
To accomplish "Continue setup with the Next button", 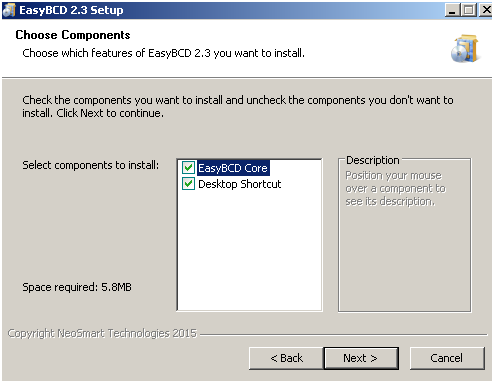I will click(x=361, y=358).
